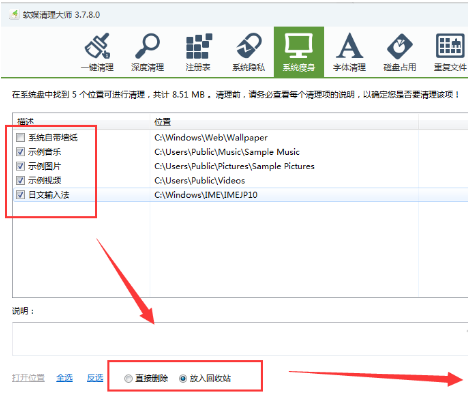
Task: Click the summary text mentioning 8.51 MB
Action: click(236, 95)
